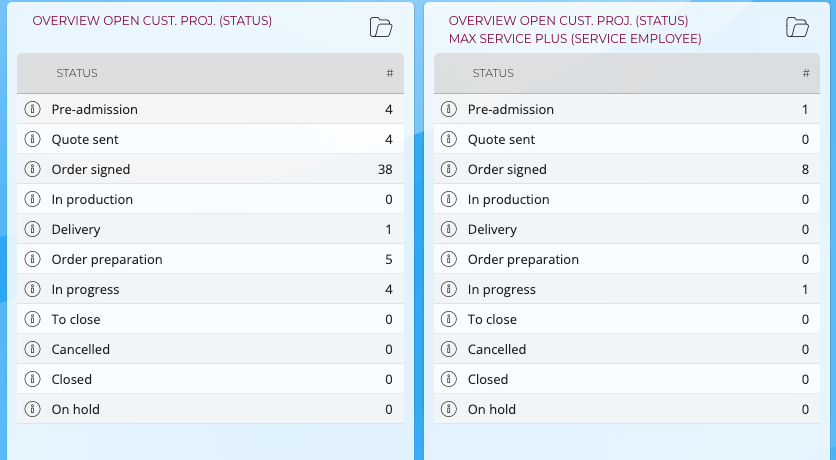This screenshot has width=836, height=460.
Task: Click info icon for In progress in Max Service panel
Action: point(449,289)
